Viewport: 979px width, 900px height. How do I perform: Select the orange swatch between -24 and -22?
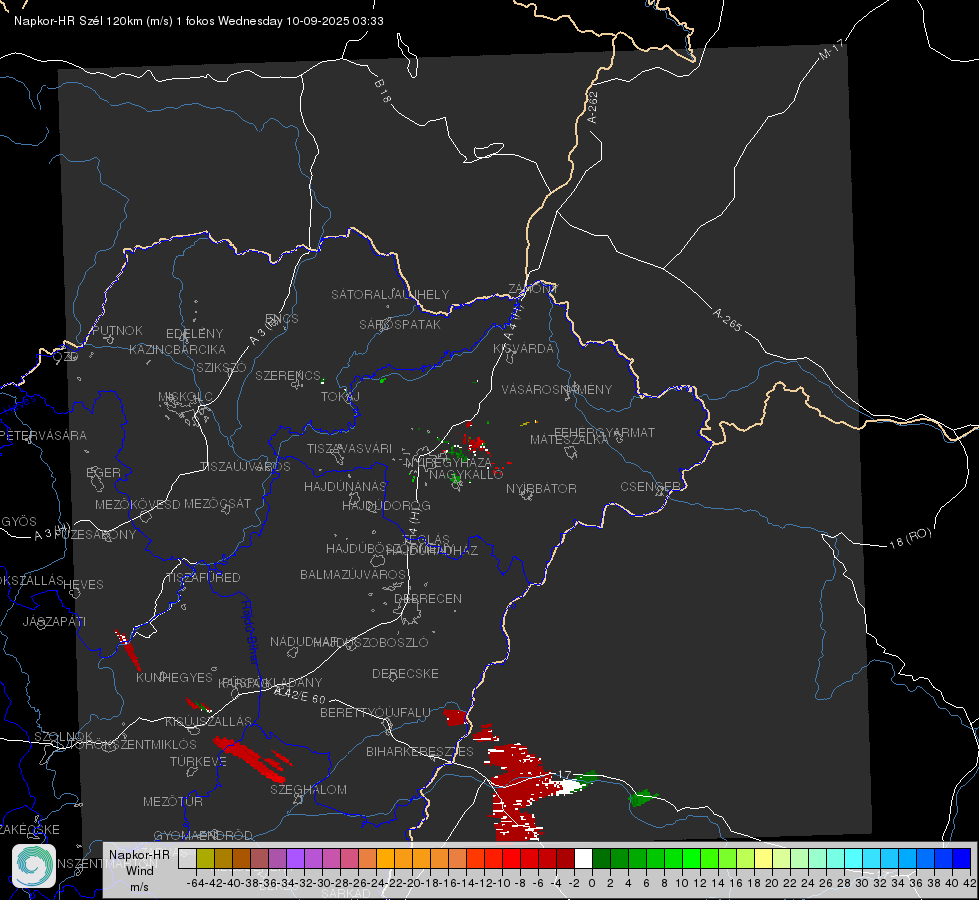[x=385, y=858]
